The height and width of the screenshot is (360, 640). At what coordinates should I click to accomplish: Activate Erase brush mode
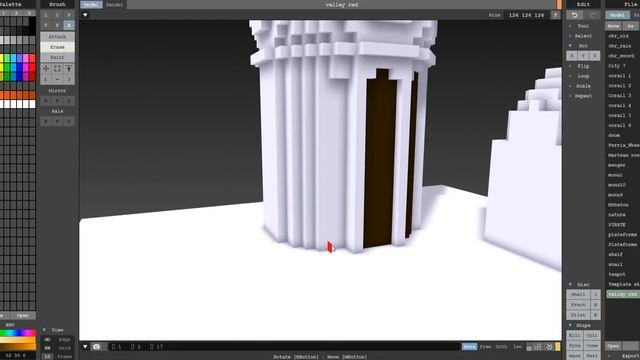click(57, 47)
